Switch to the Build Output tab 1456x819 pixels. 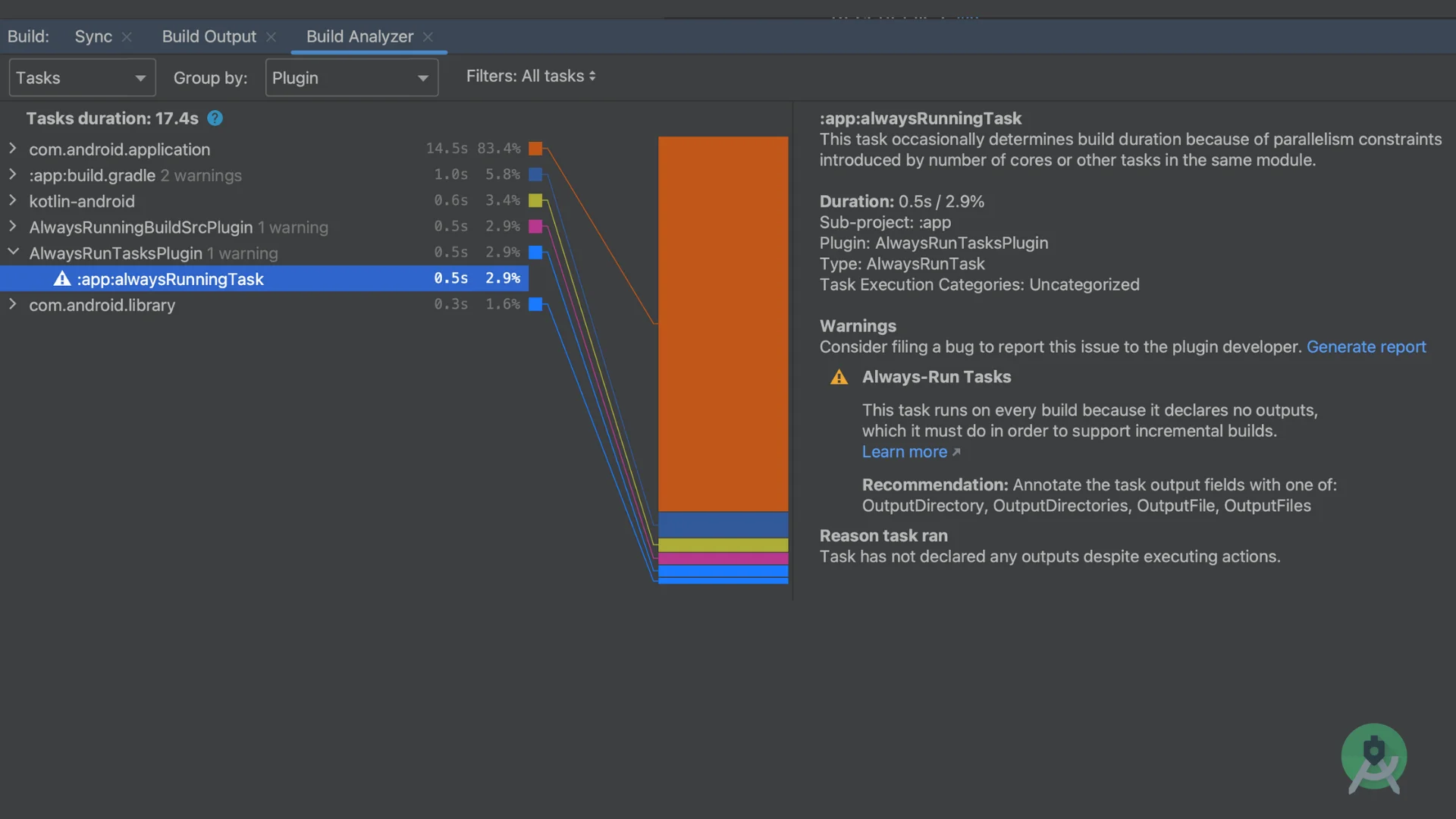(209, 36)
